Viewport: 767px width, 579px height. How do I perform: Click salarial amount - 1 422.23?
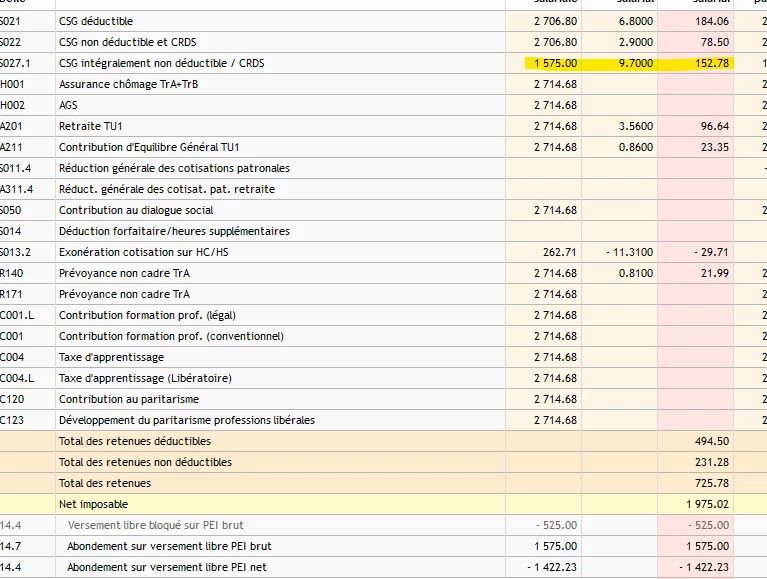(704, 568)
